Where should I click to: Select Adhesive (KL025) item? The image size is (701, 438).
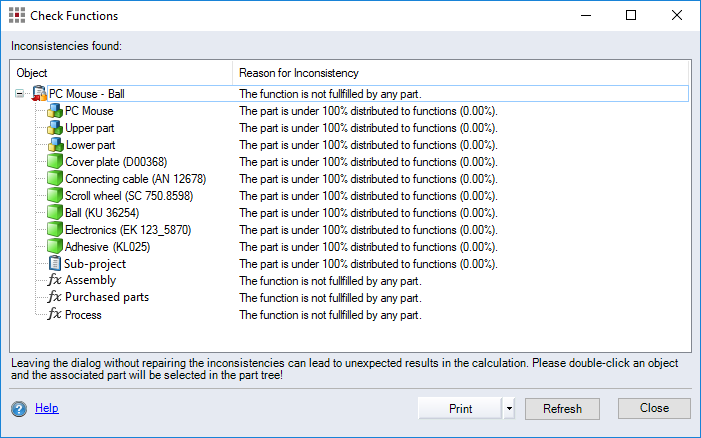tap(107, 247)
